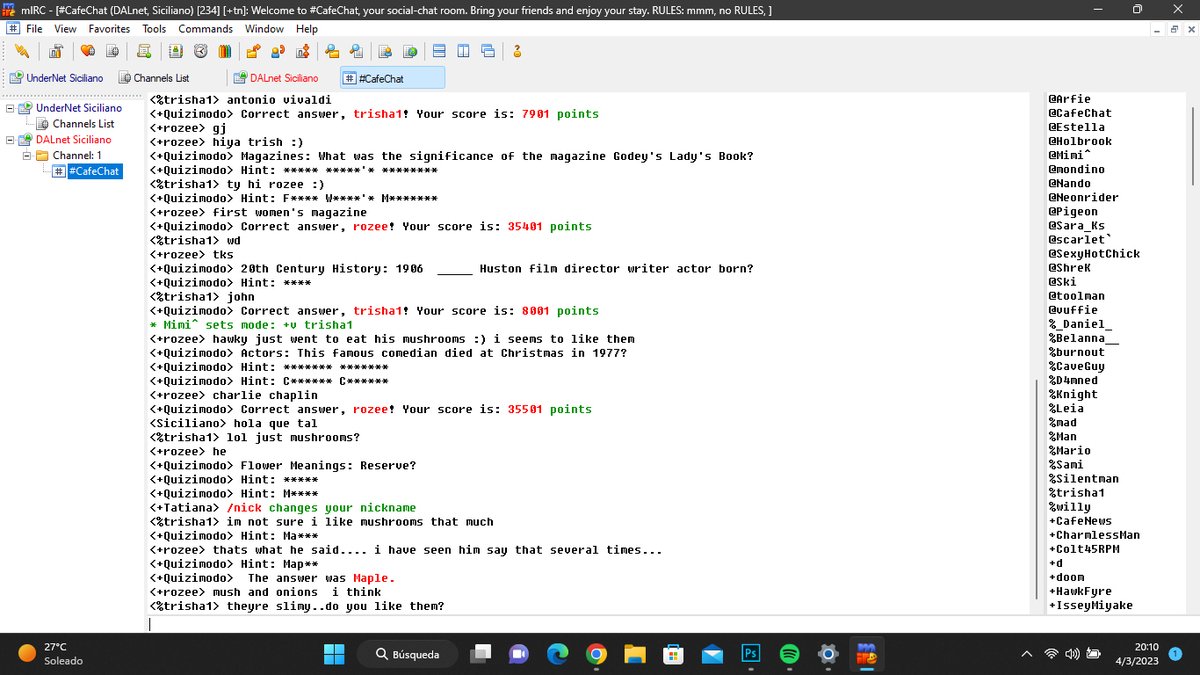This screenshot has height=675, width=1200.
Task: Open the Notify List toolbar icon
Action: click(x=387, y=51)
